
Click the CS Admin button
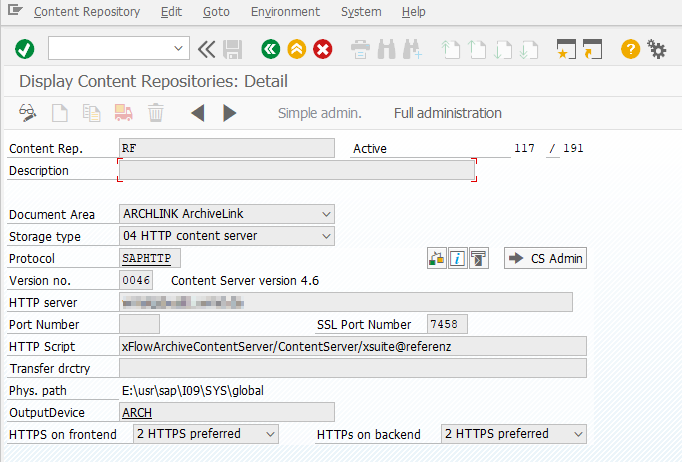click(x=545, y=259)
